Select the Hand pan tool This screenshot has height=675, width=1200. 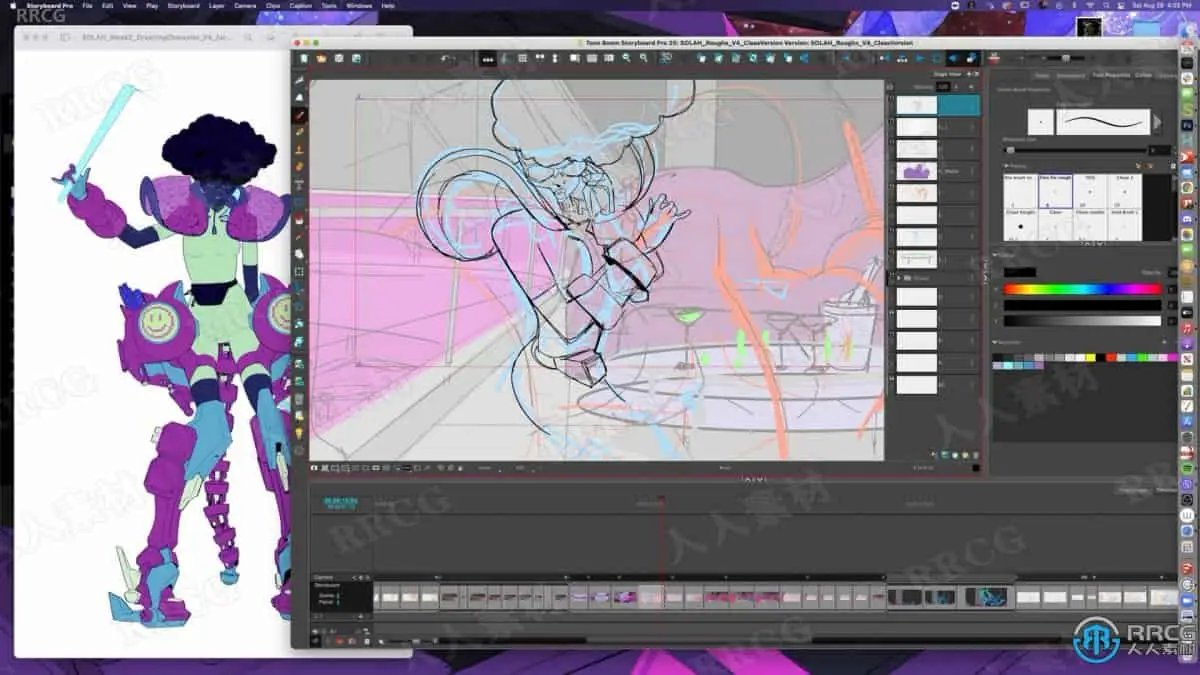(x=299, y=254)
